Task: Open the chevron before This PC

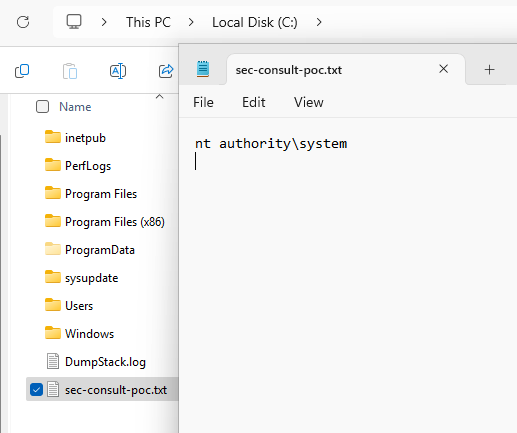Action: coord(104,22)
